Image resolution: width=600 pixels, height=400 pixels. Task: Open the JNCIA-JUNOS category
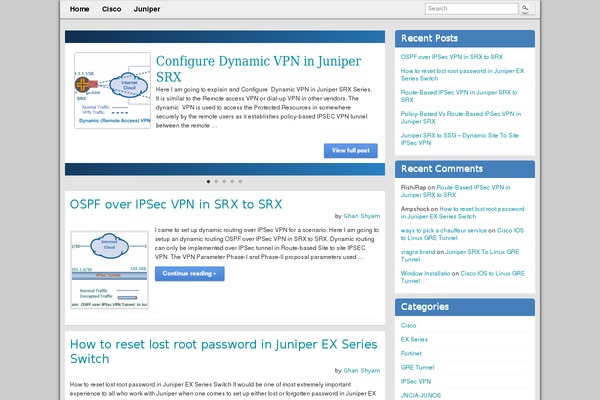click(421, 395)
